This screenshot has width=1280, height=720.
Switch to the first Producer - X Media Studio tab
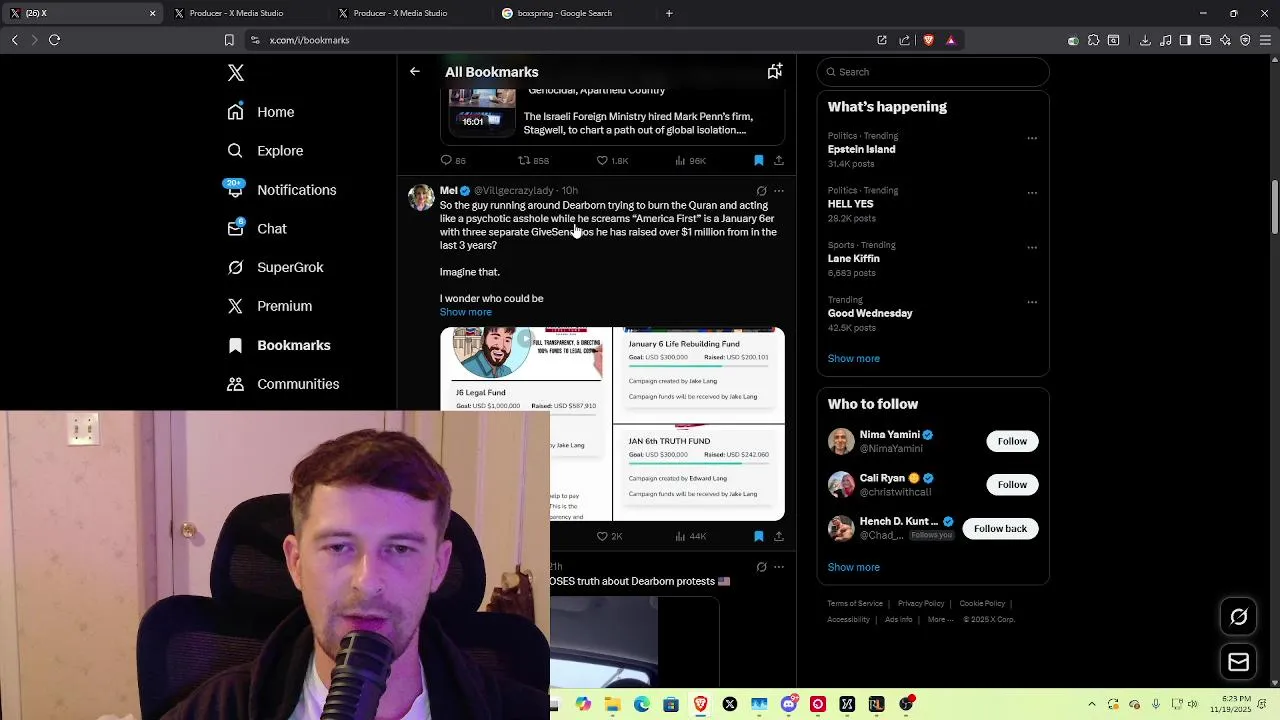pos(236,13)
